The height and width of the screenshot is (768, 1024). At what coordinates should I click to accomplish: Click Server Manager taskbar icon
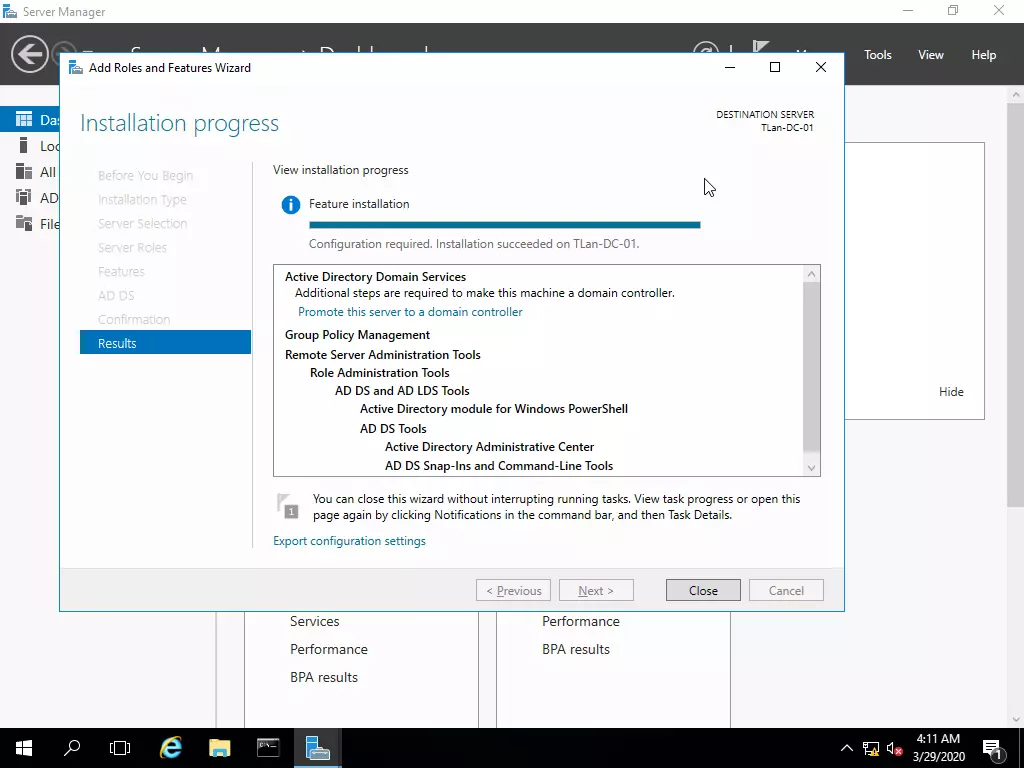317,748
